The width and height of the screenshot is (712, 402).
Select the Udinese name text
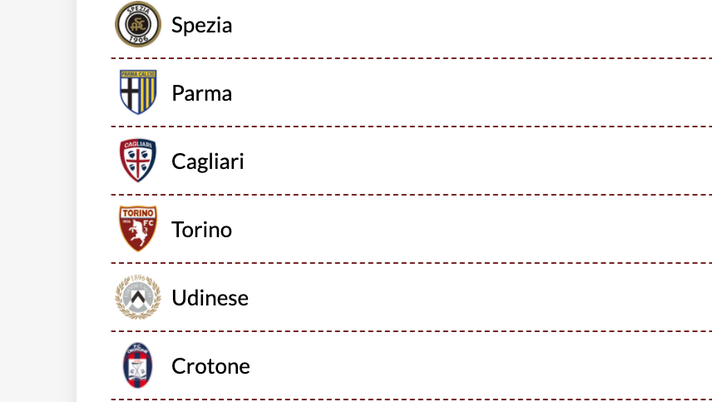coord(210,298)
